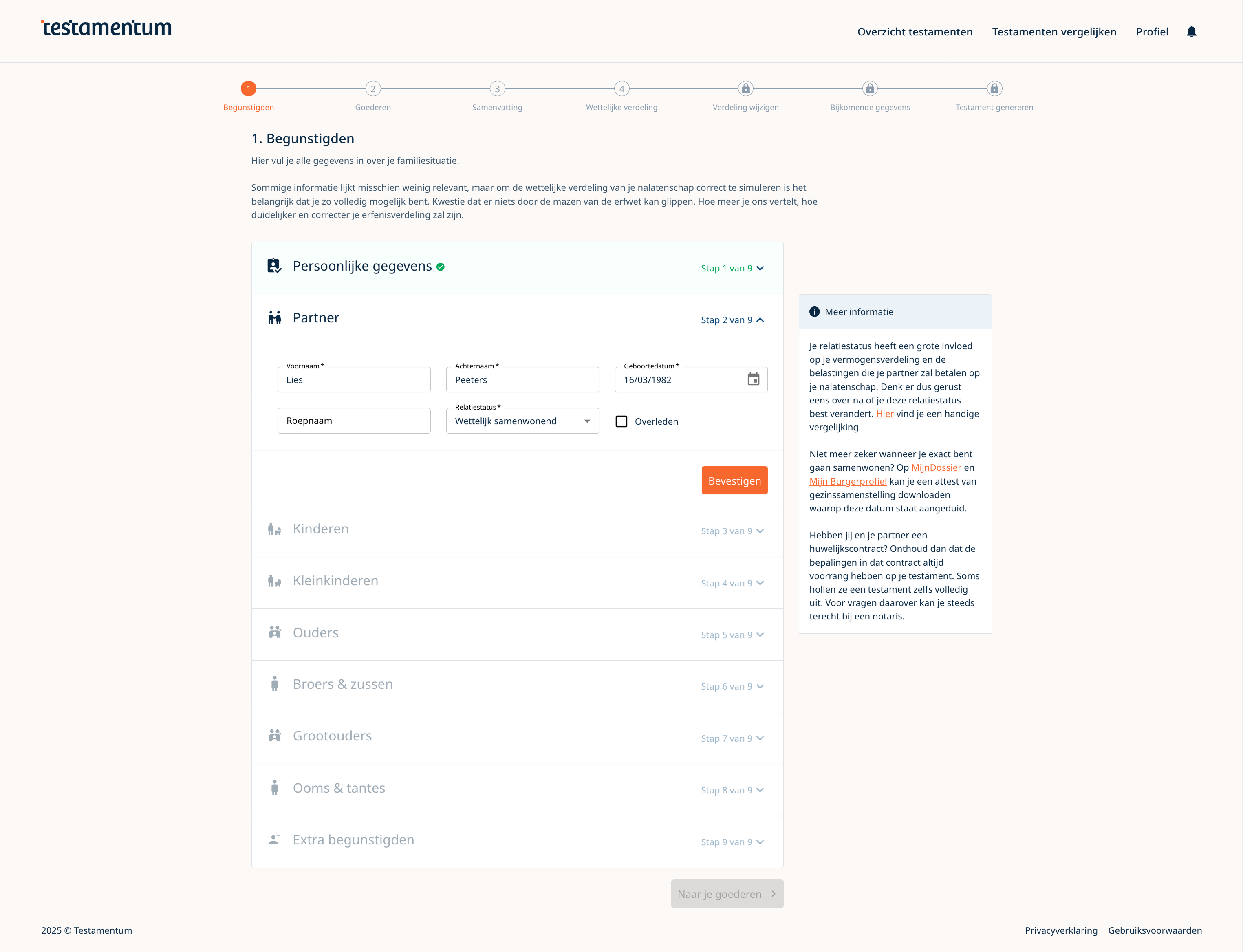
Task: Click the locked Verdeling wijzigen step icon
Action: tap(745, 89)
